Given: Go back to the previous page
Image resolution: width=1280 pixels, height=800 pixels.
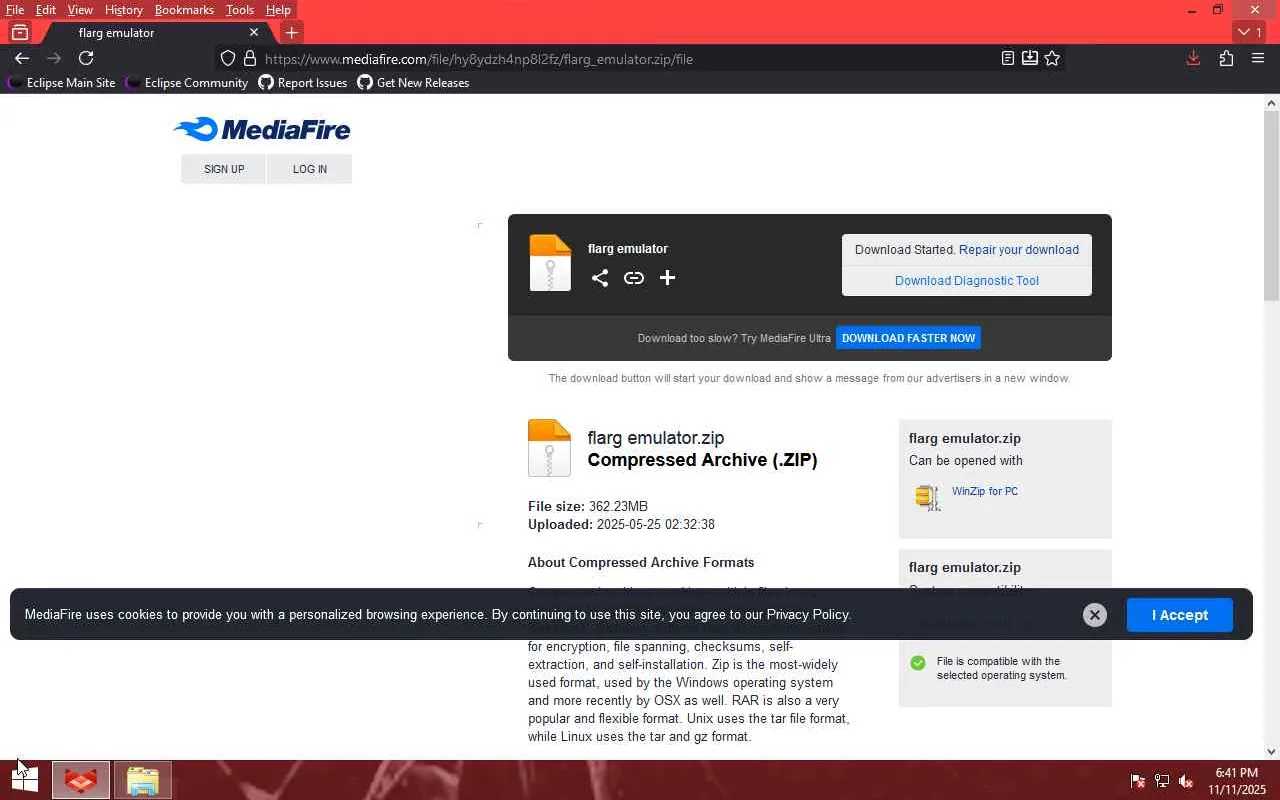Looking at the screenshot, I should [x=22, y=59].
